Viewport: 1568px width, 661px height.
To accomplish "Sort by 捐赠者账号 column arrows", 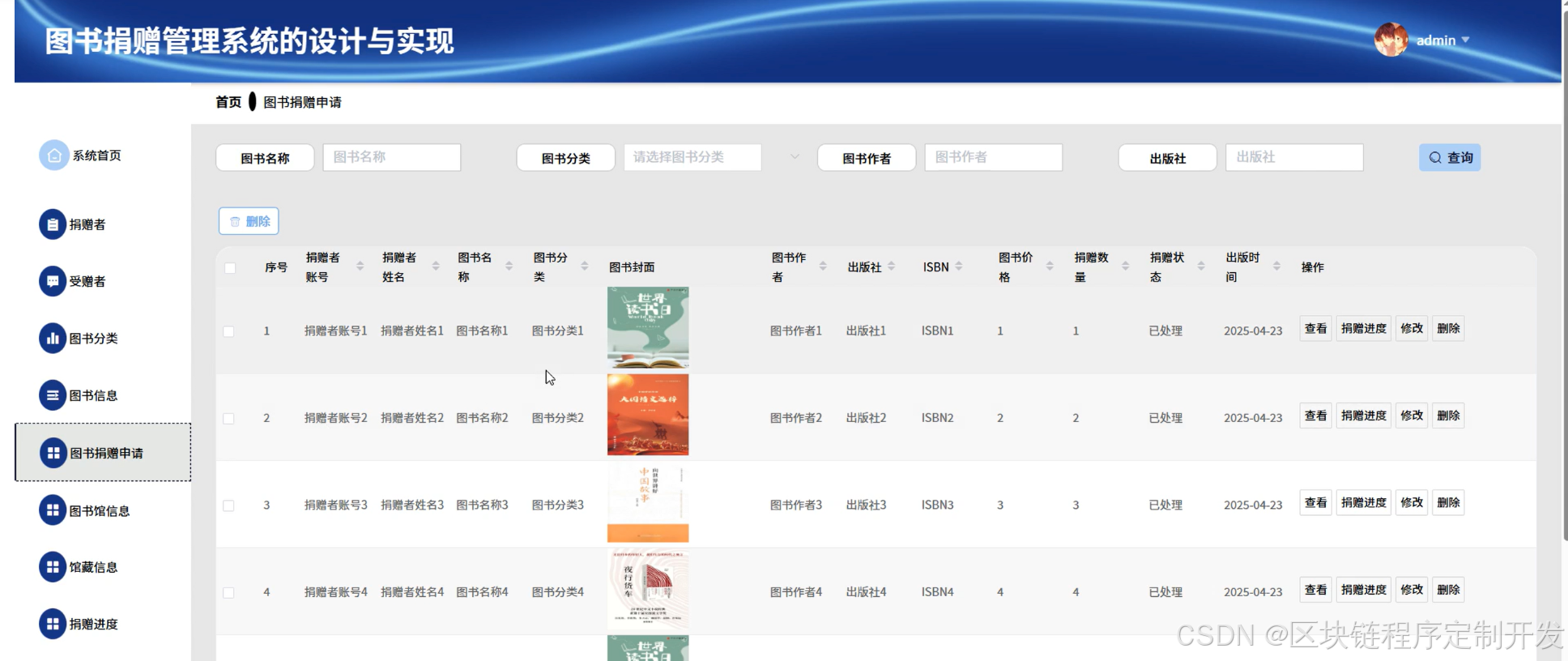I will click(360, 267).
